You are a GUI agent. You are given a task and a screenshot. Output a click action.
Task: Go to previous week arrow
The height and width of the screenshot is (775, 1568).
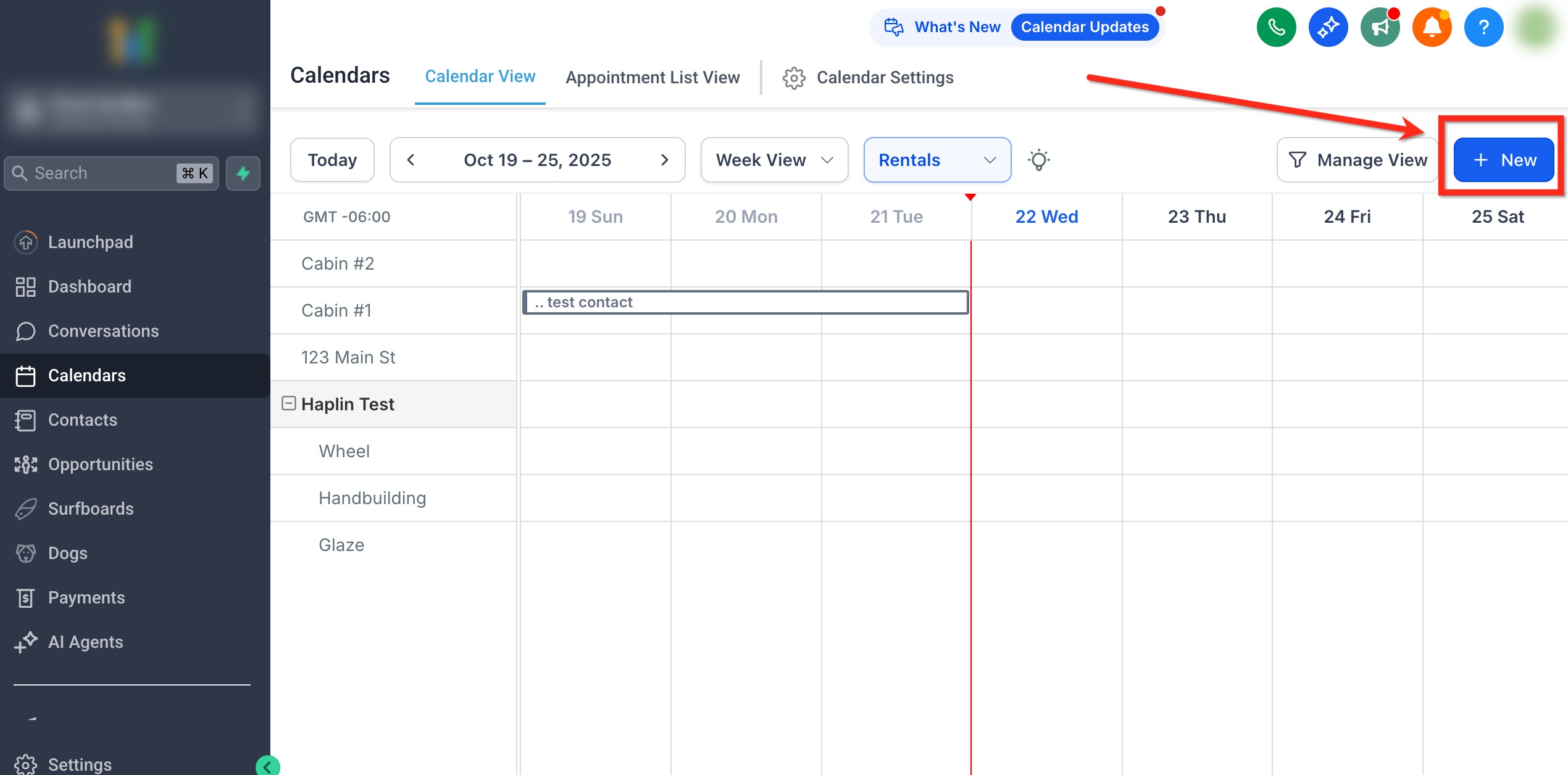click(411, 160)
